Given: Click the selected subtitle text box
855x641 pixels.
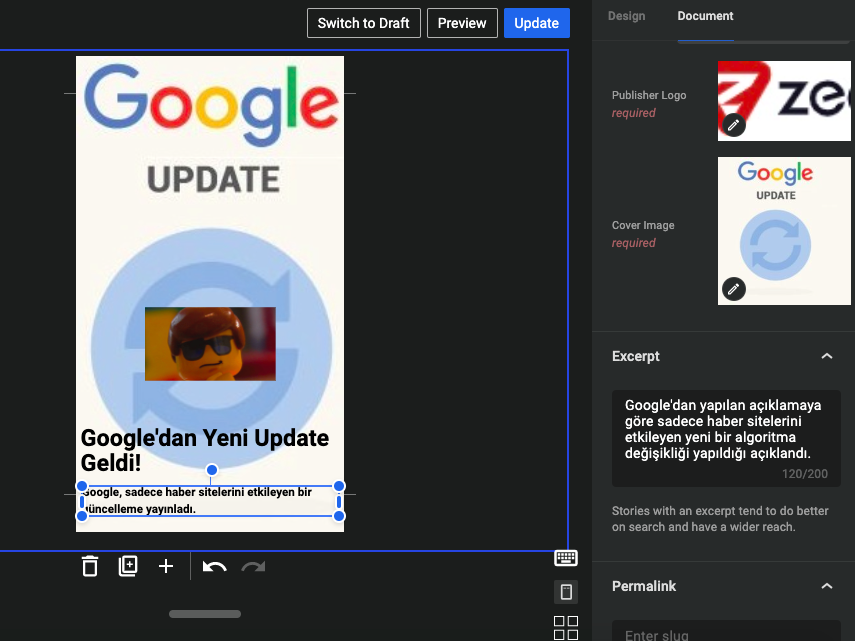Looking at the screenshot, I should click(x=210, y=500).
